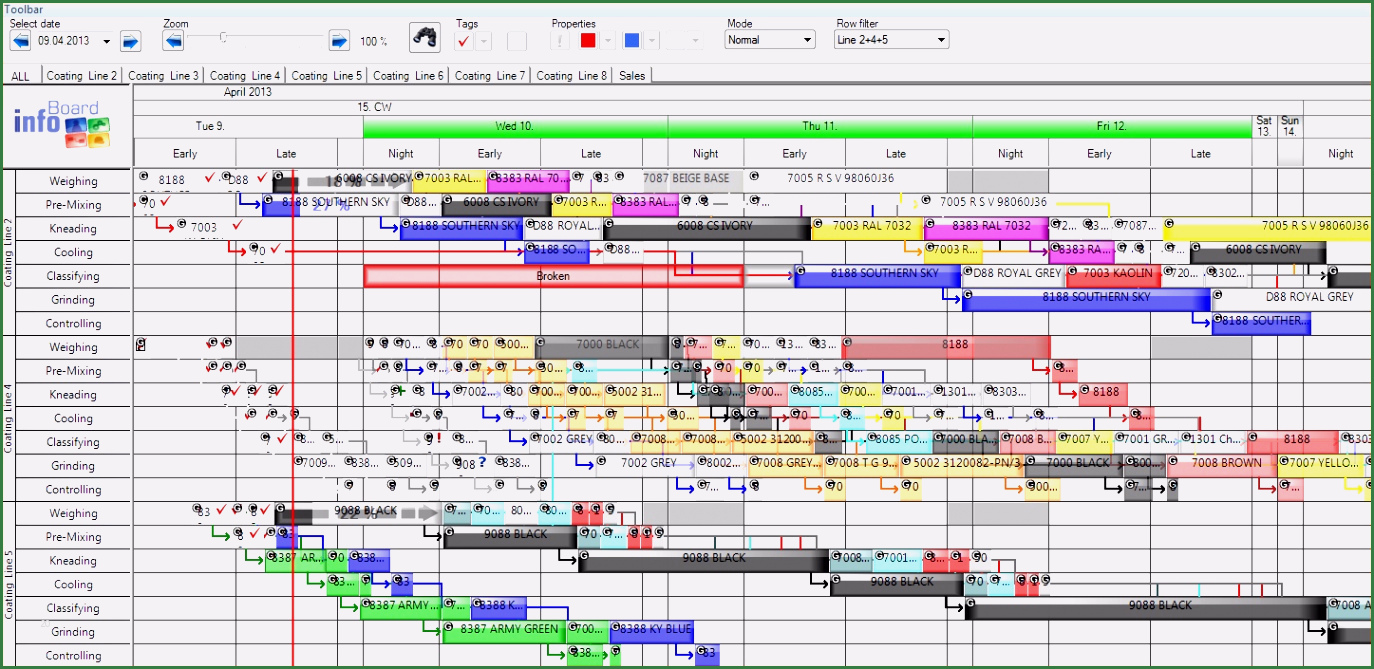Open the dropdown arrow next to the red tag
This screenshot has width=1374, height=669.
[607, 41]
